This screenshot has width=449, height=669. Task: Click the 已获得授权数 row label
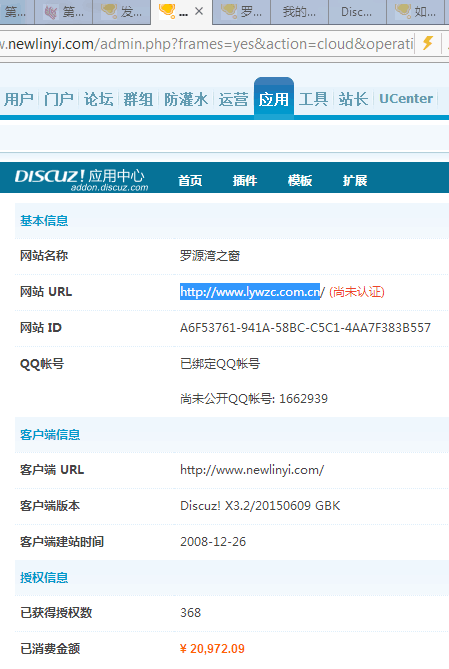[56, 613]
